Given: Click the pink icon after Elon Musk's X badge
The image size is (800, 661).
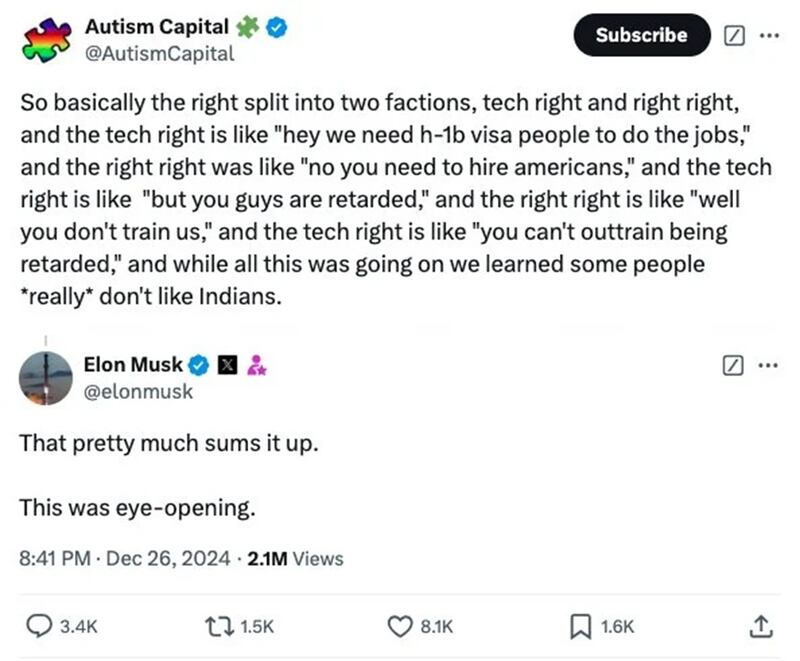Looking at the screenshot, I should (256, 366).
